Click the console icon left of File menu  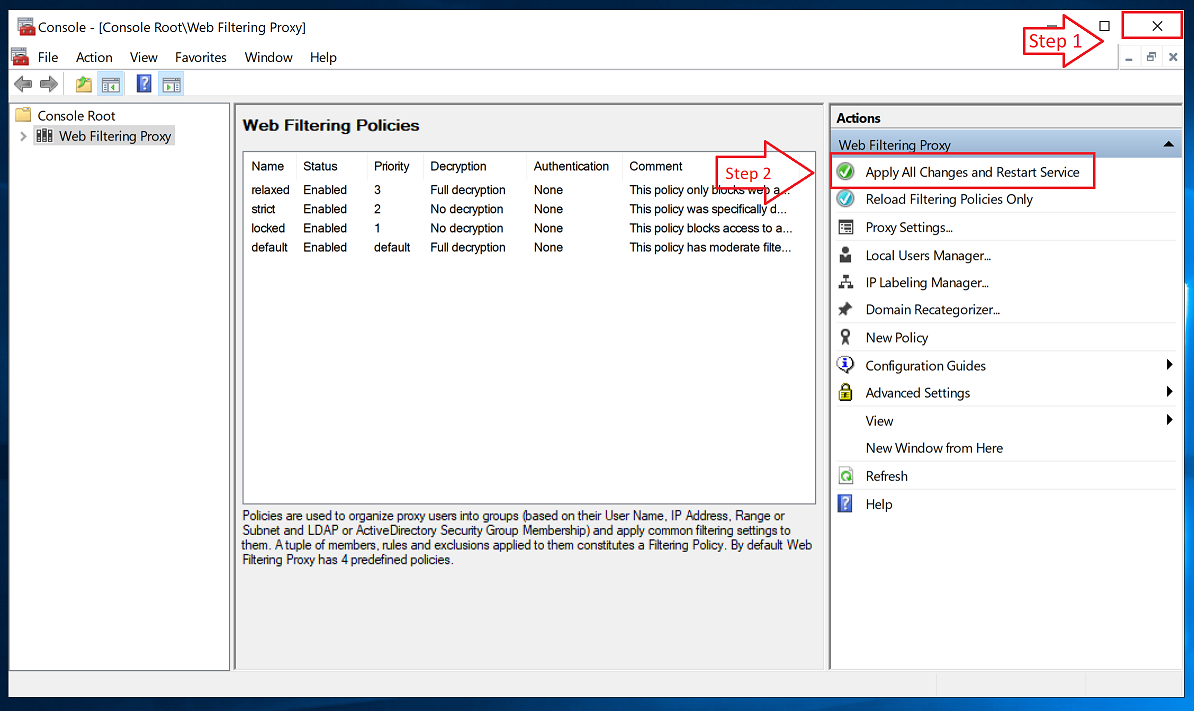[x=21, y=56]
